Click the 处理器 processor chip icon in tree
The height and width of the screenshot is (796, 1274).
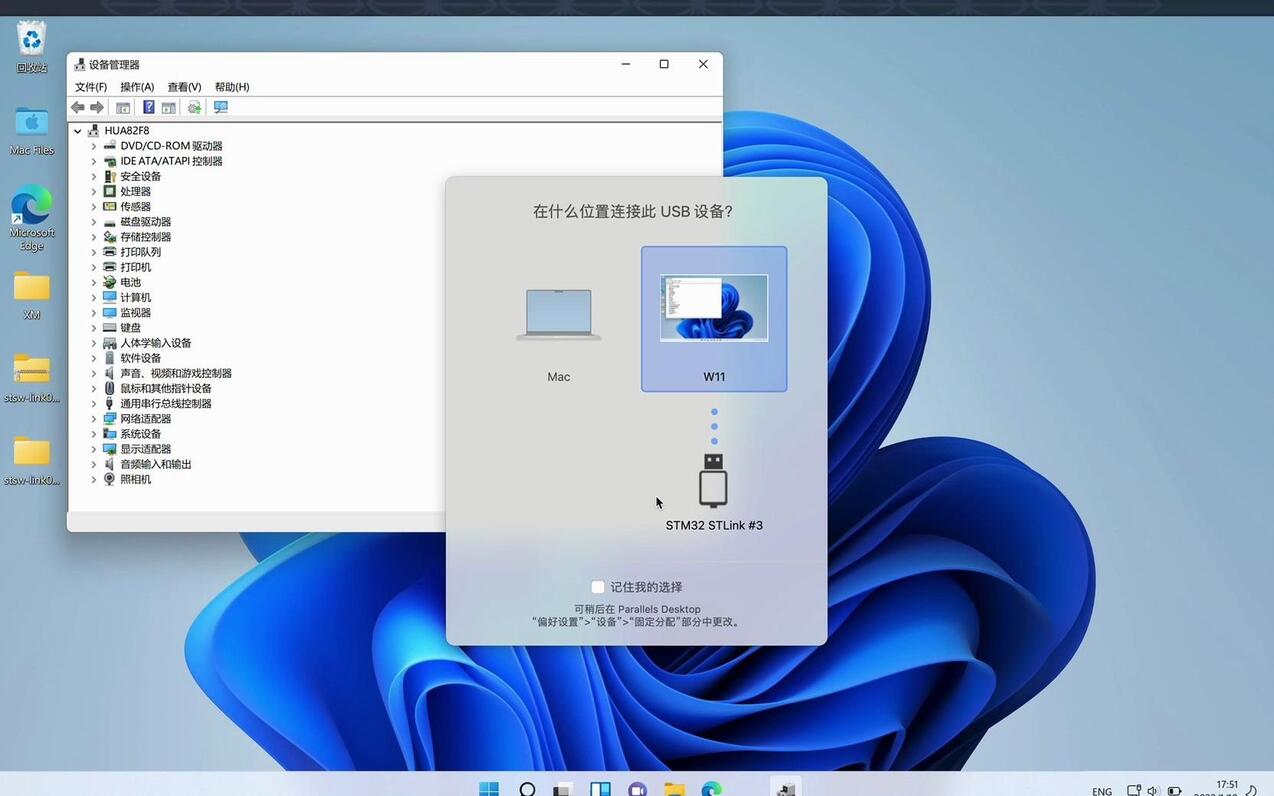point(110,191)
